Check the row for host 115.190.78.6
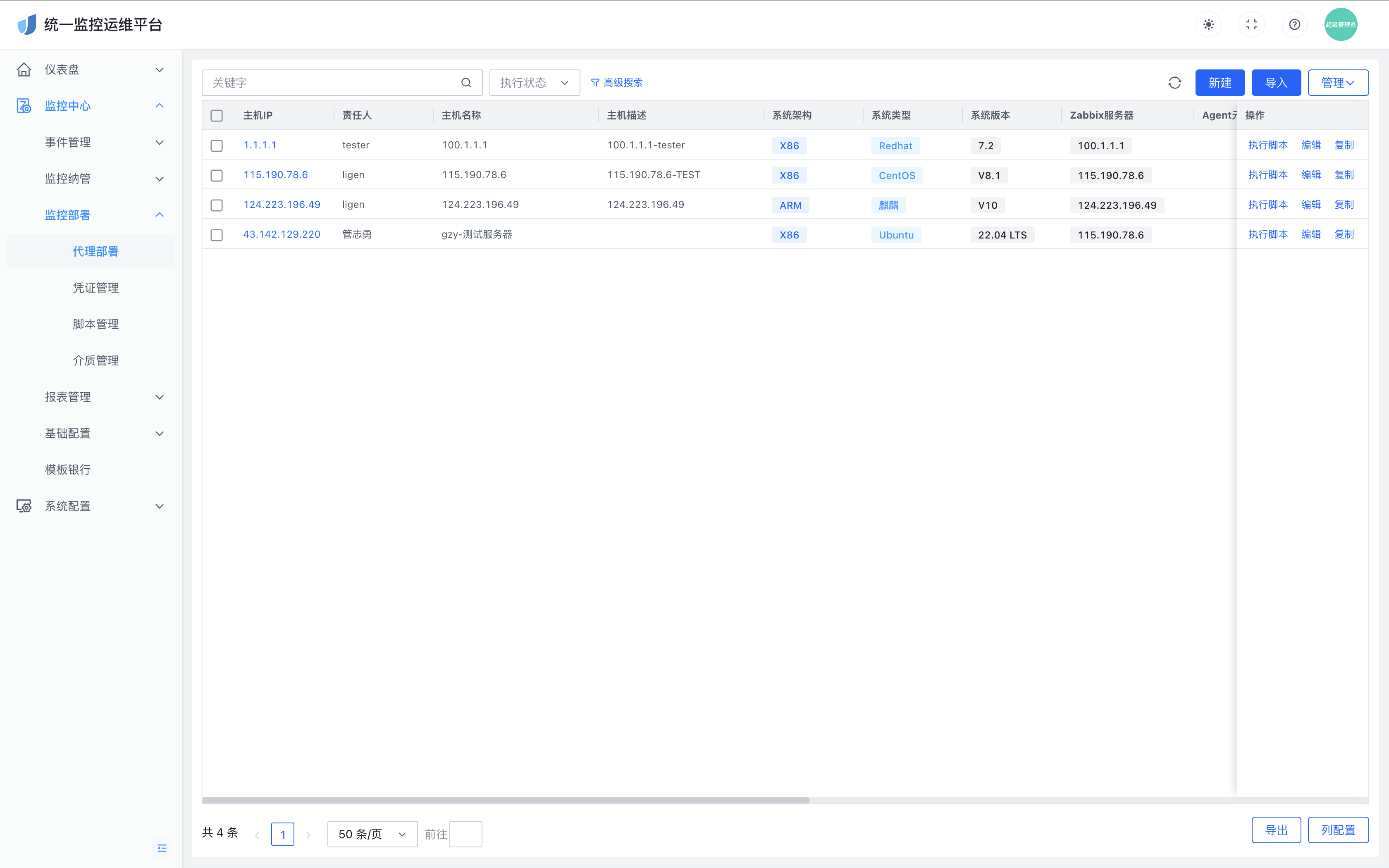 pyautogui.click(x=216, y=175)
